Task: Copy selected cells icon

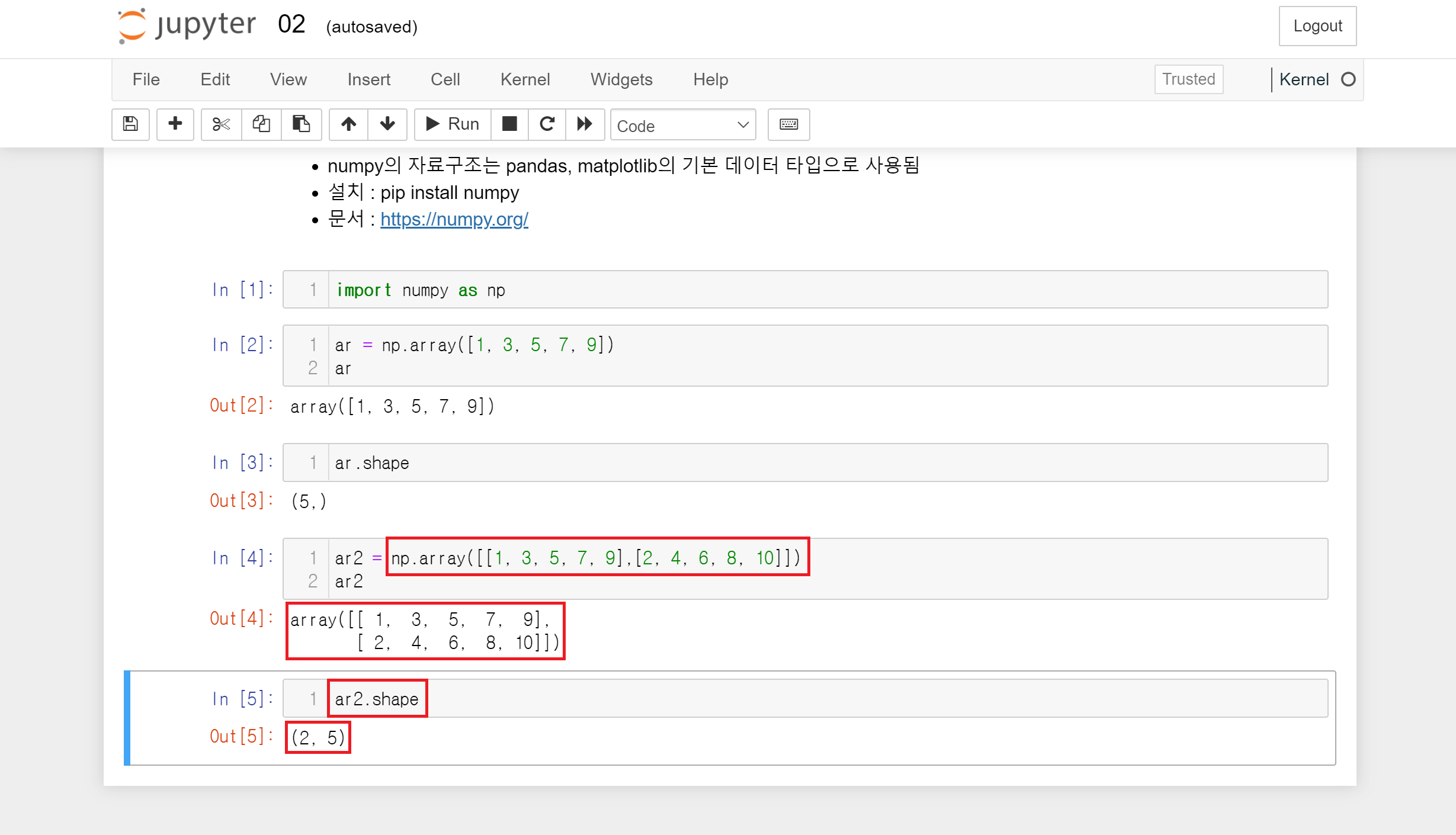Action: tap(261, 124)
